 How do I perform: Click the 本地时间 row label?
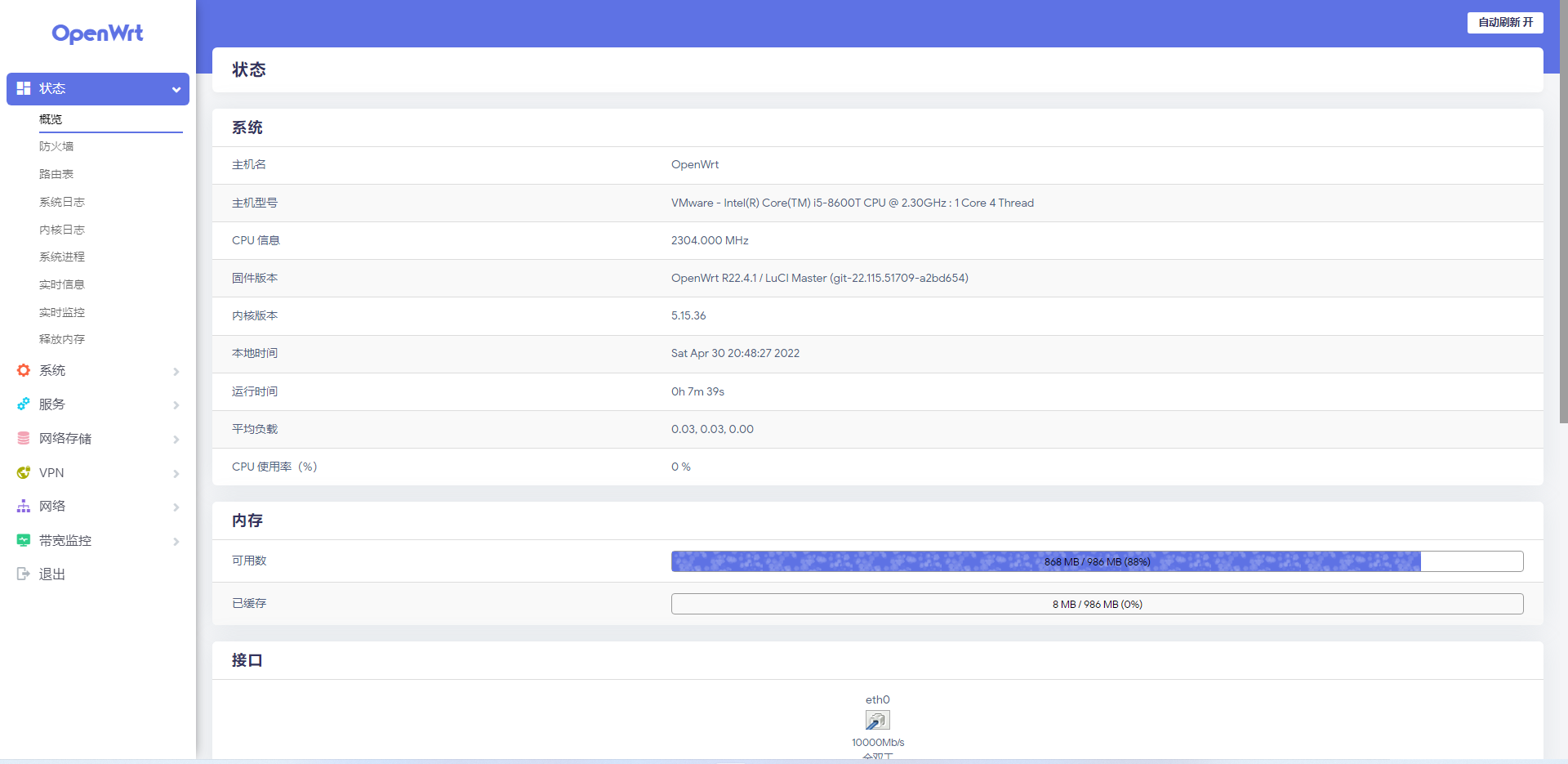click(x=255, y=354)
